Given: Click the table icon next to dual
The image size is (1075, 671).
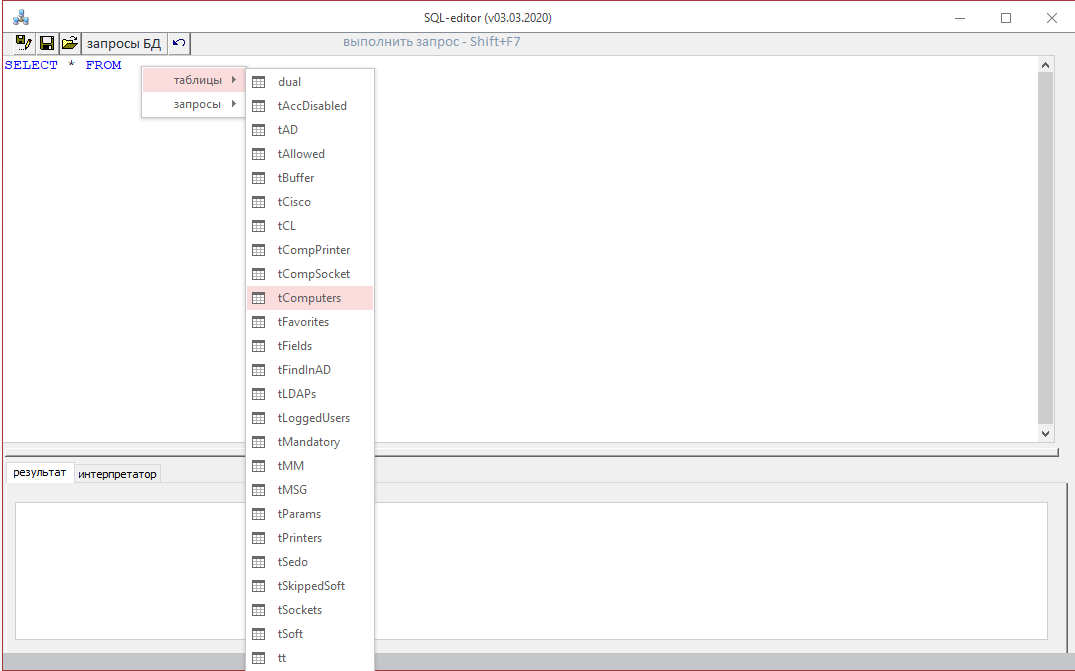Looking at the screenshot, I should pos(258,82).
